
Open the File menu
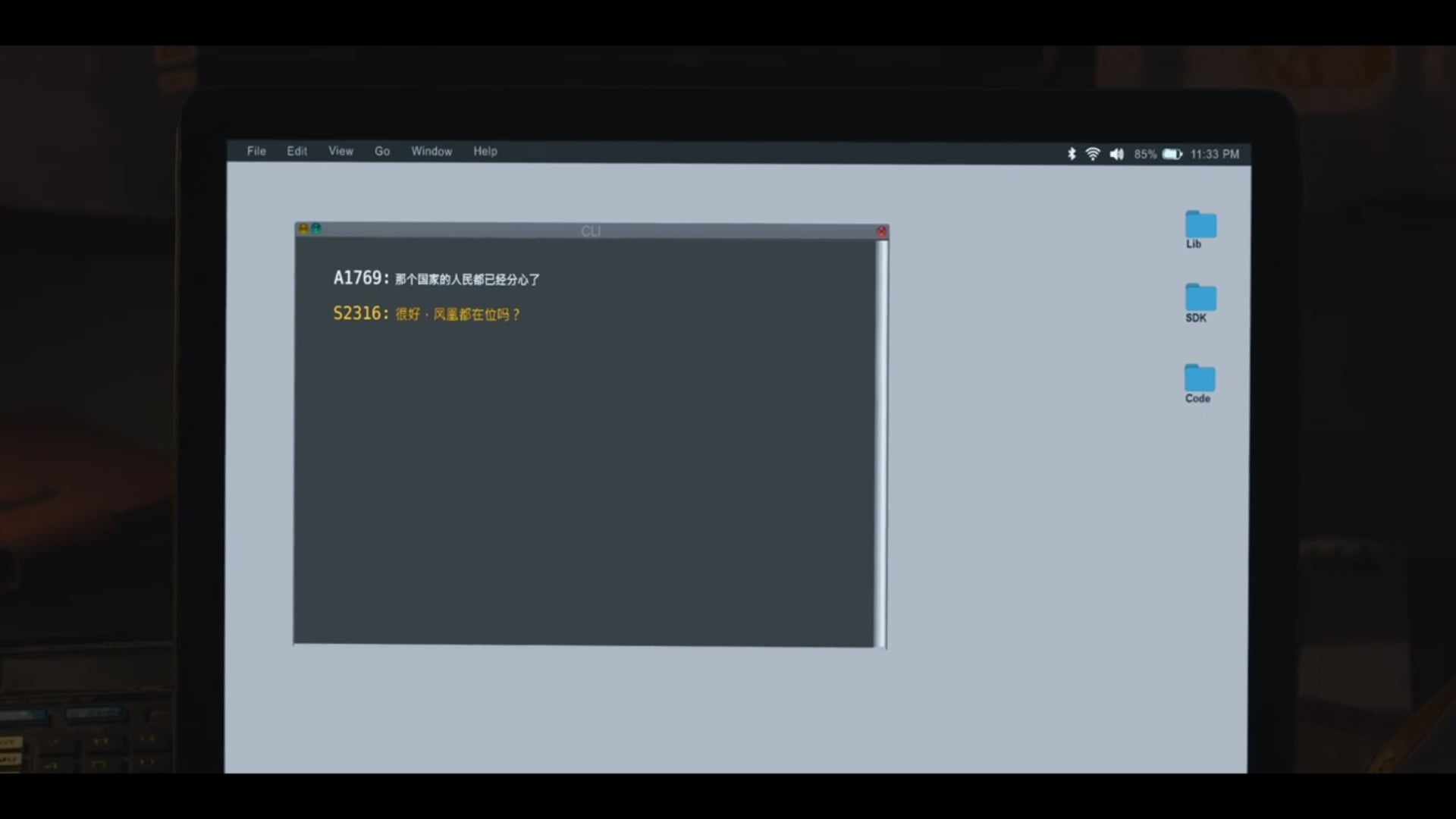click(x=256, y=151)
